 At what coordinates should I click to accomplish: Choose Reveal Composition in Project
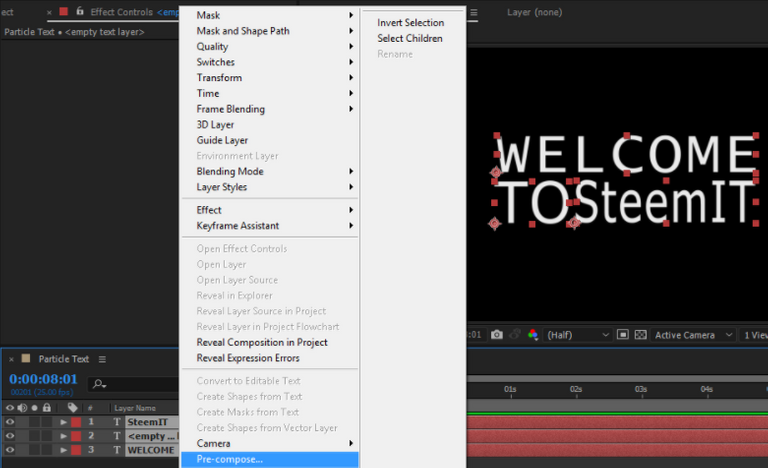tap(270, 343)
